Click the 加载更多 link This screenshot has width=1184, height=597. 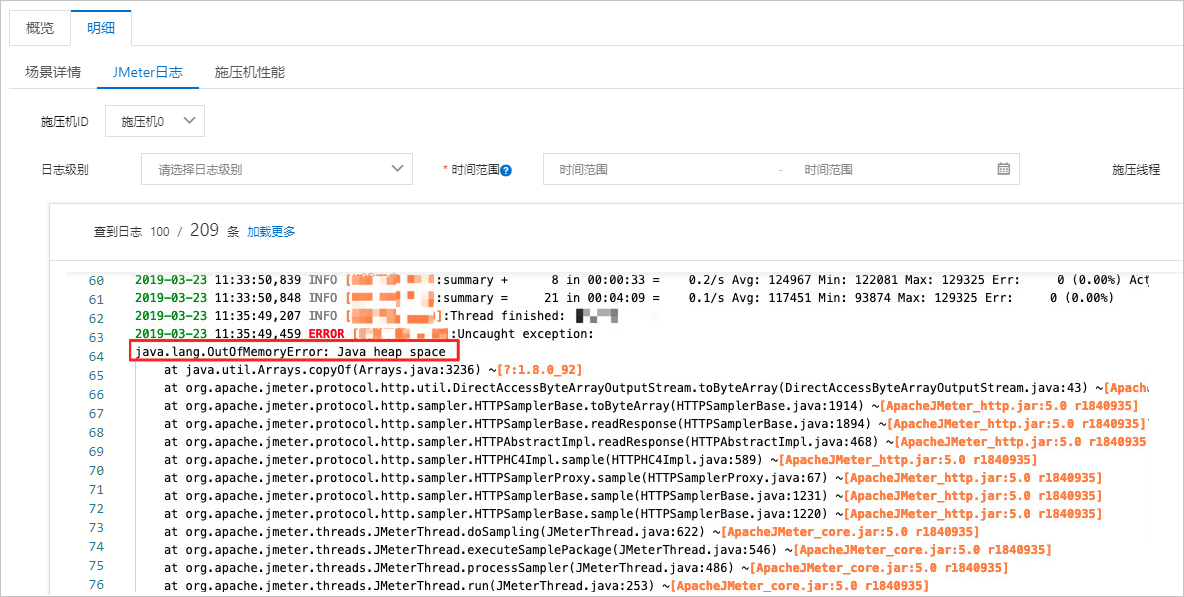pyautogui.click(x=271, y=232)
